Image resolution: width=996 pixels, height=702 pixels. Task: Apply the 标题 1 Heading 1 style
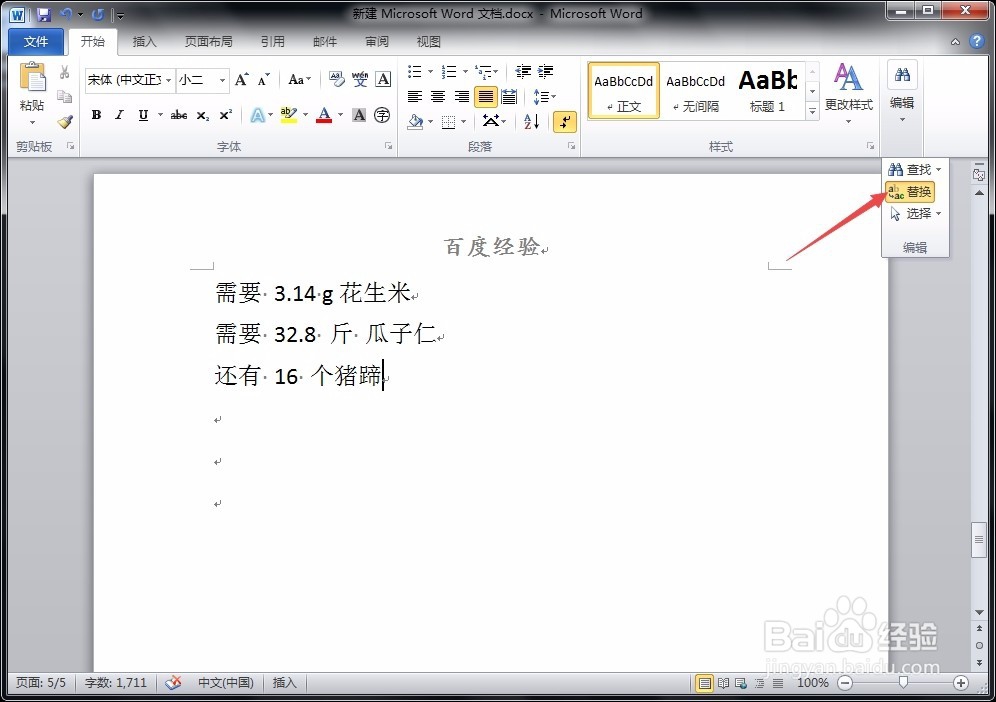768,90
